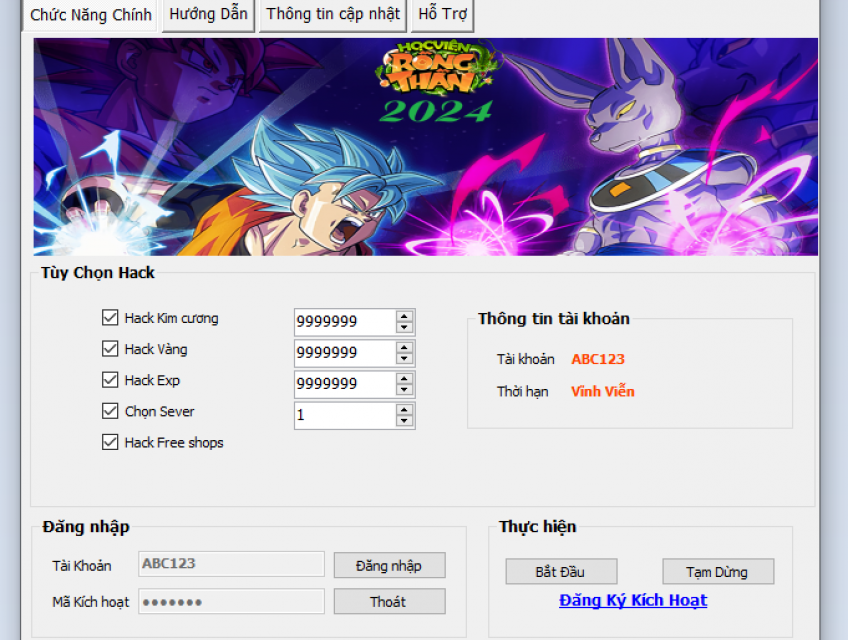Click the Rồng Thần 2024 banner image
The image size is (848, 640).
click(x=426, y=147)
